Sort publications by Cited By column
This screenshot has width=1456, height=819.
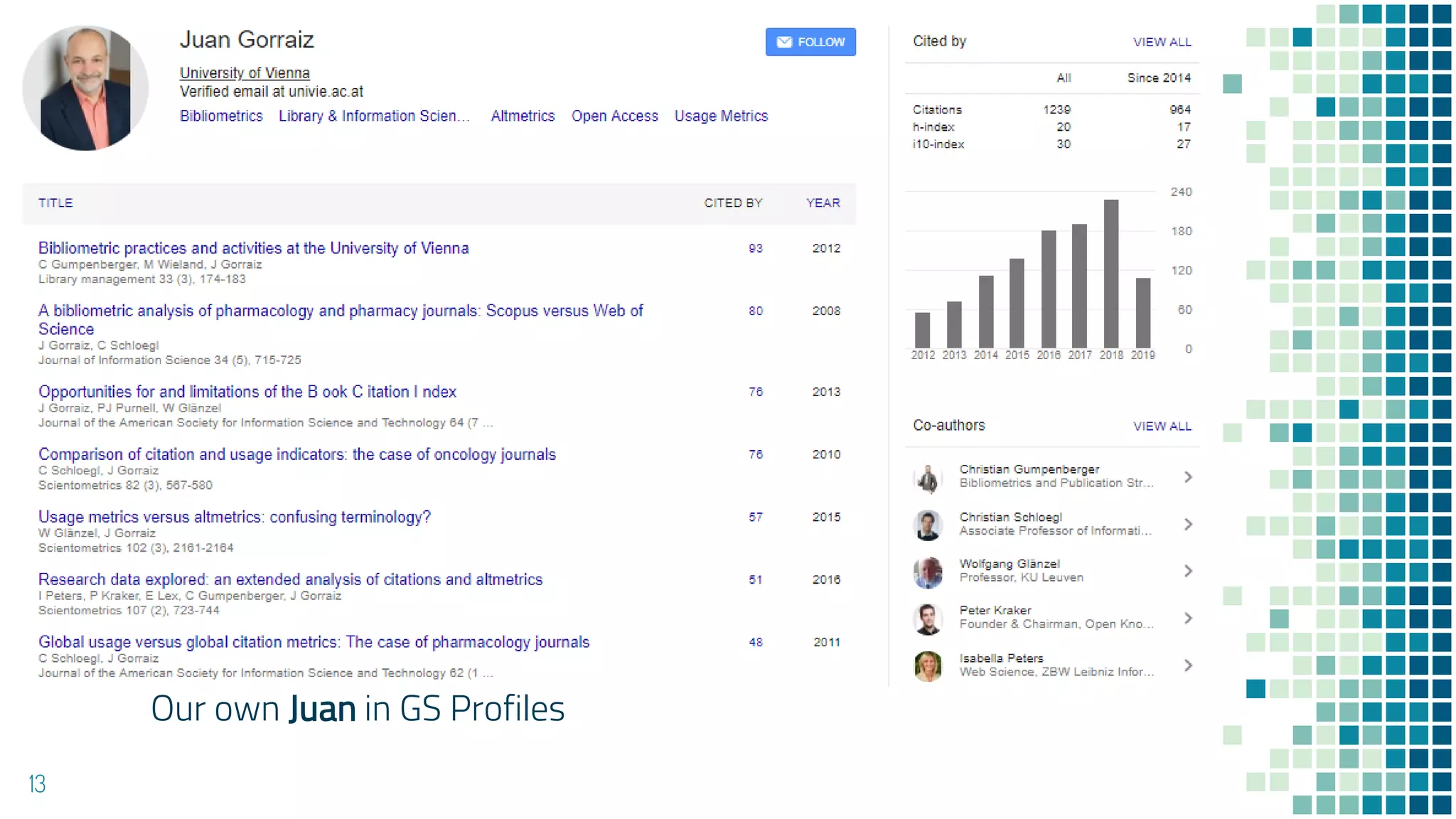733,203
